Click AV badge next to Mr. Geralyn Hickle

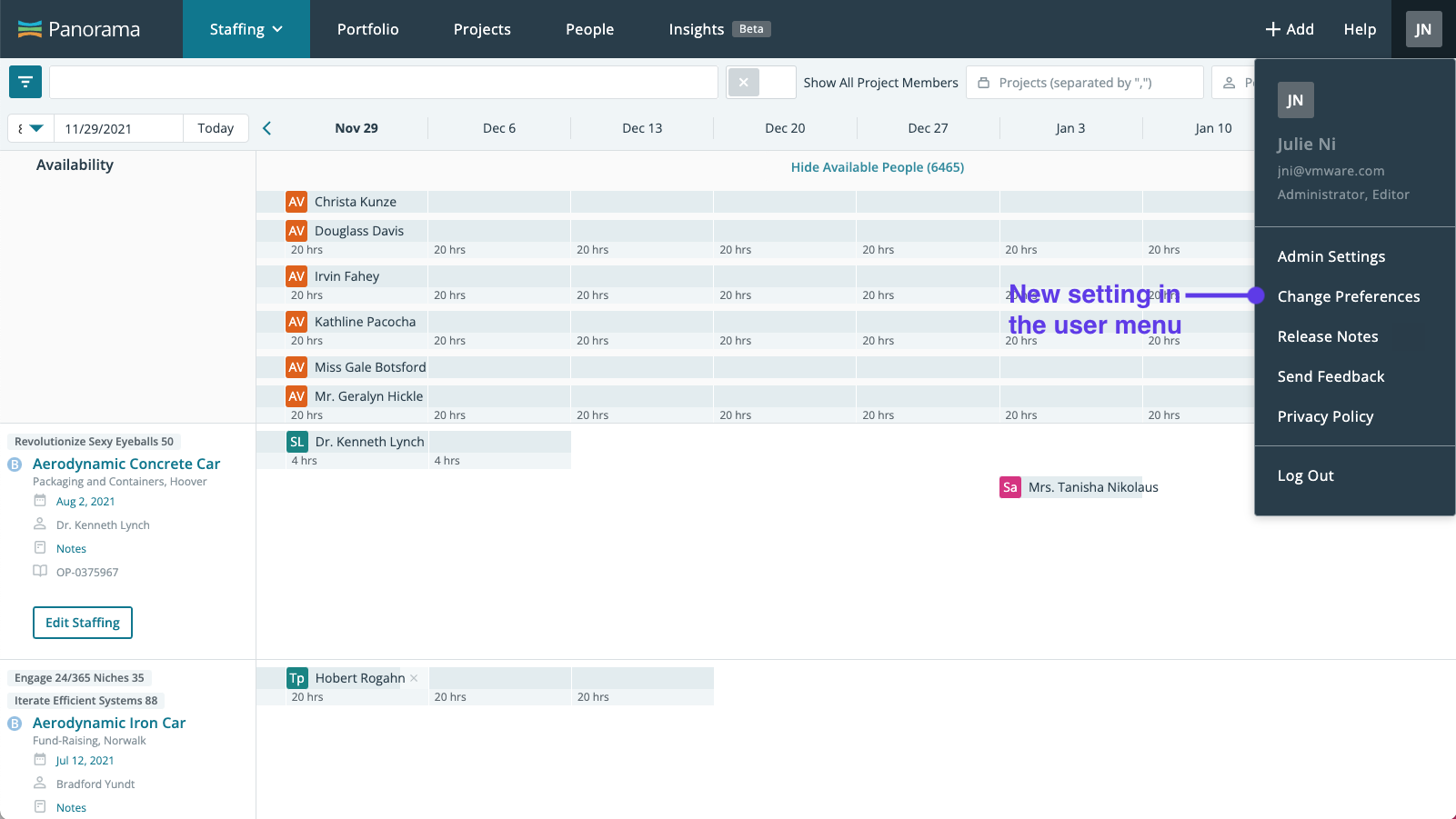coord(296,396)
